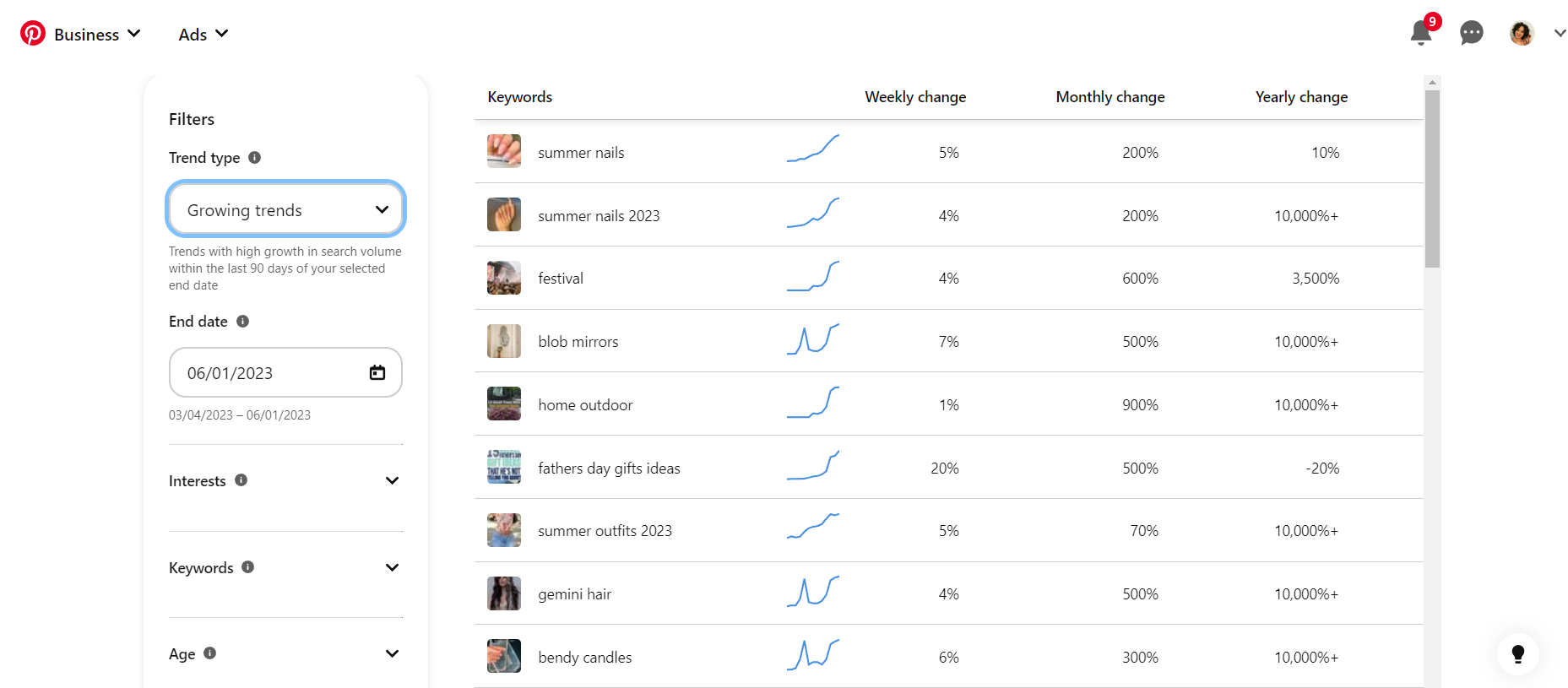Open the Ads menu
The image size is (1568, 688).
[203, 35]
